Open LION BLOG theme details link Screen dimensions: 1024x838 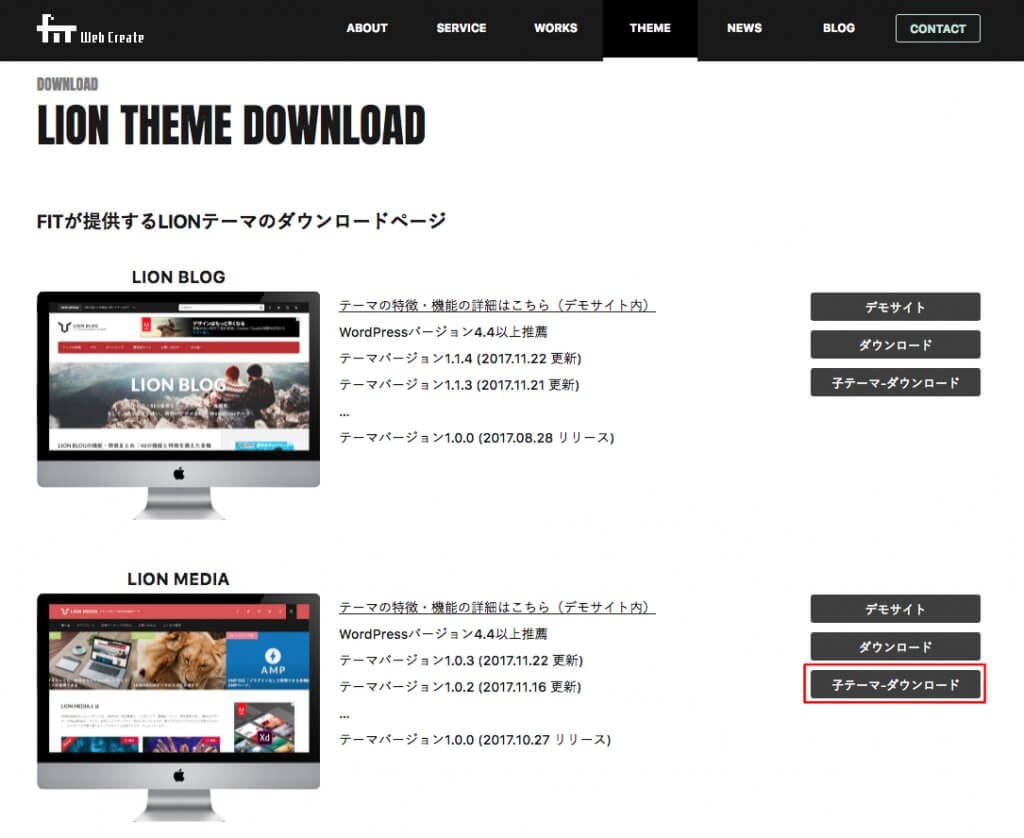click(497, 305)
